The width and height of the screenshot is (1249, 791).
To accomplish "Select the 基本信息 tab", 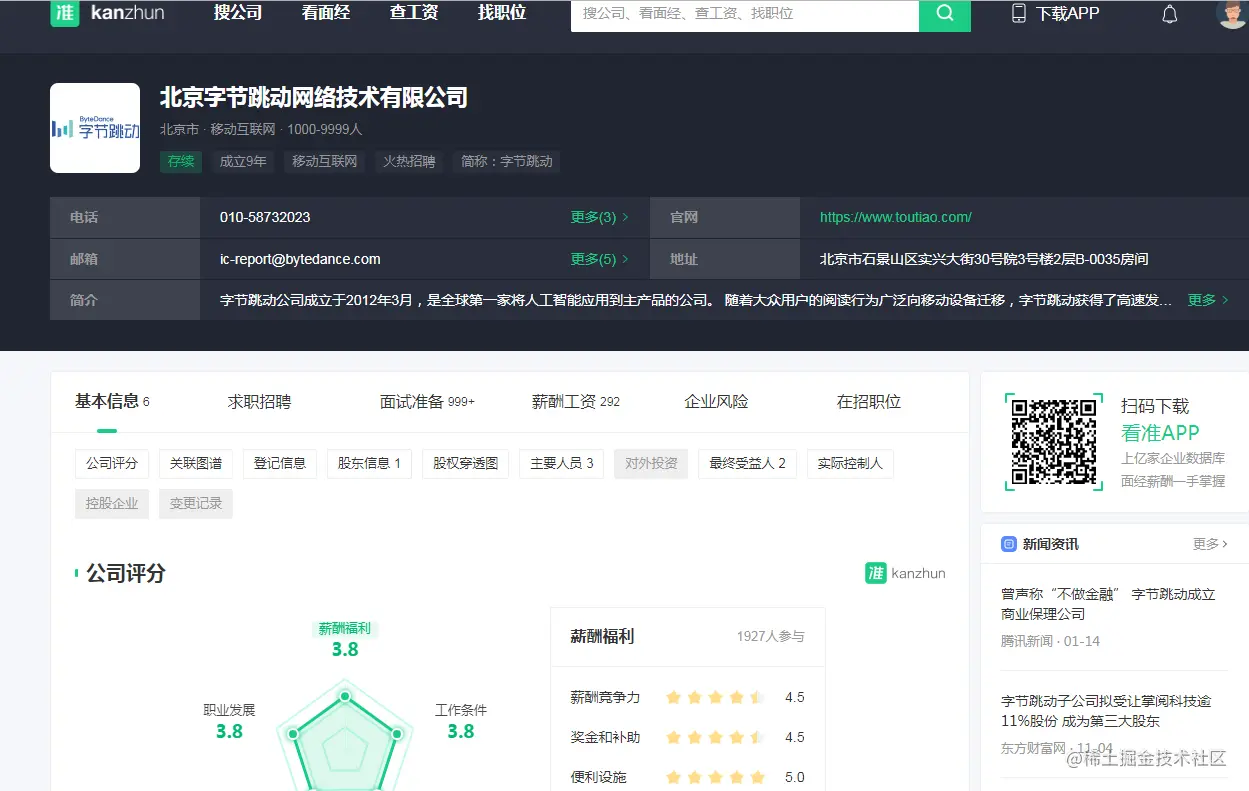I will point(112,402).
